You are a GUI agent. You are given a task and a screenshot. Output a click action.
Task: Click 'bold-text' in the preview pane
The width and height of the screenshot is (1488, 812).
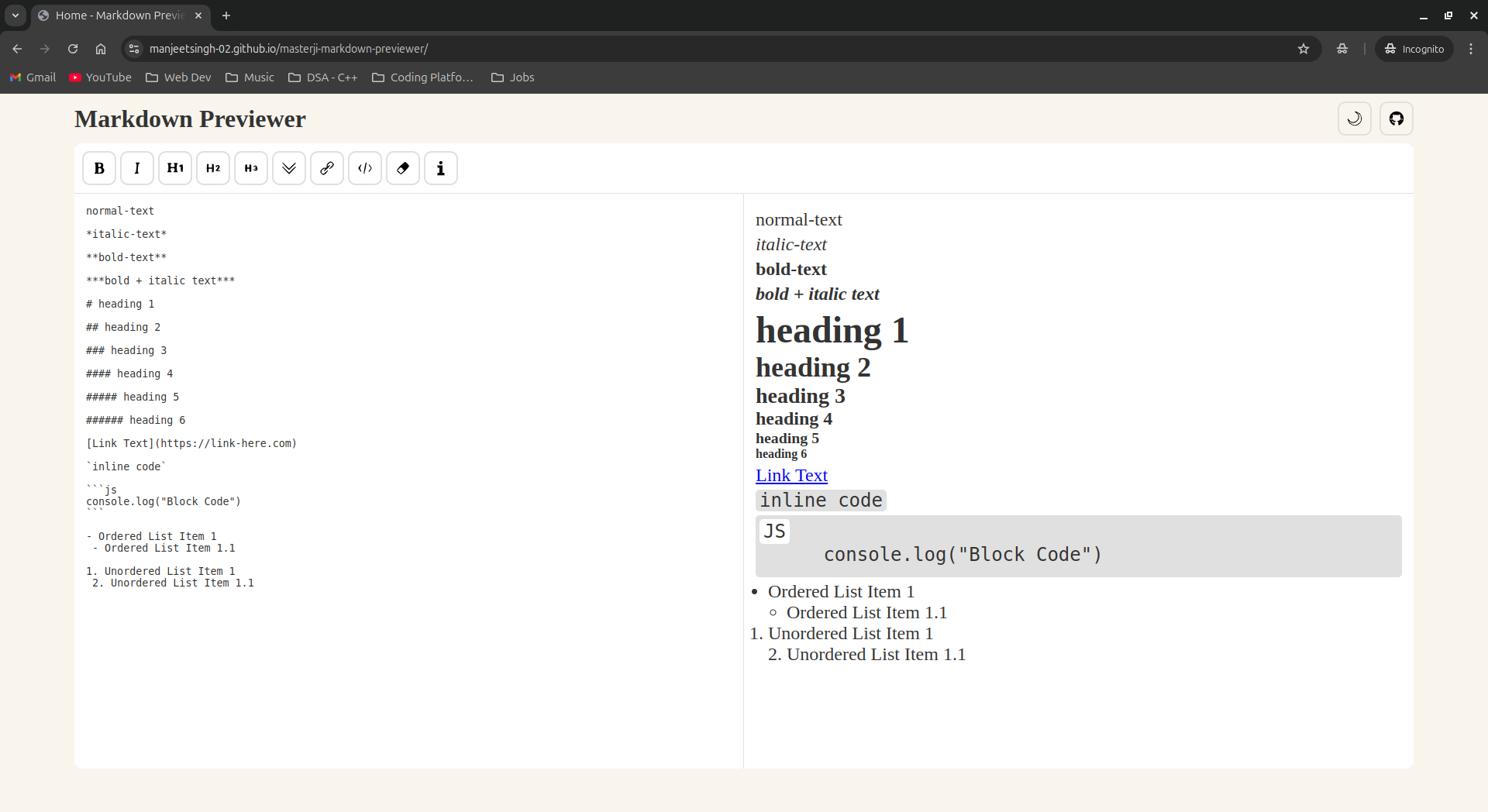click(791, 270)
